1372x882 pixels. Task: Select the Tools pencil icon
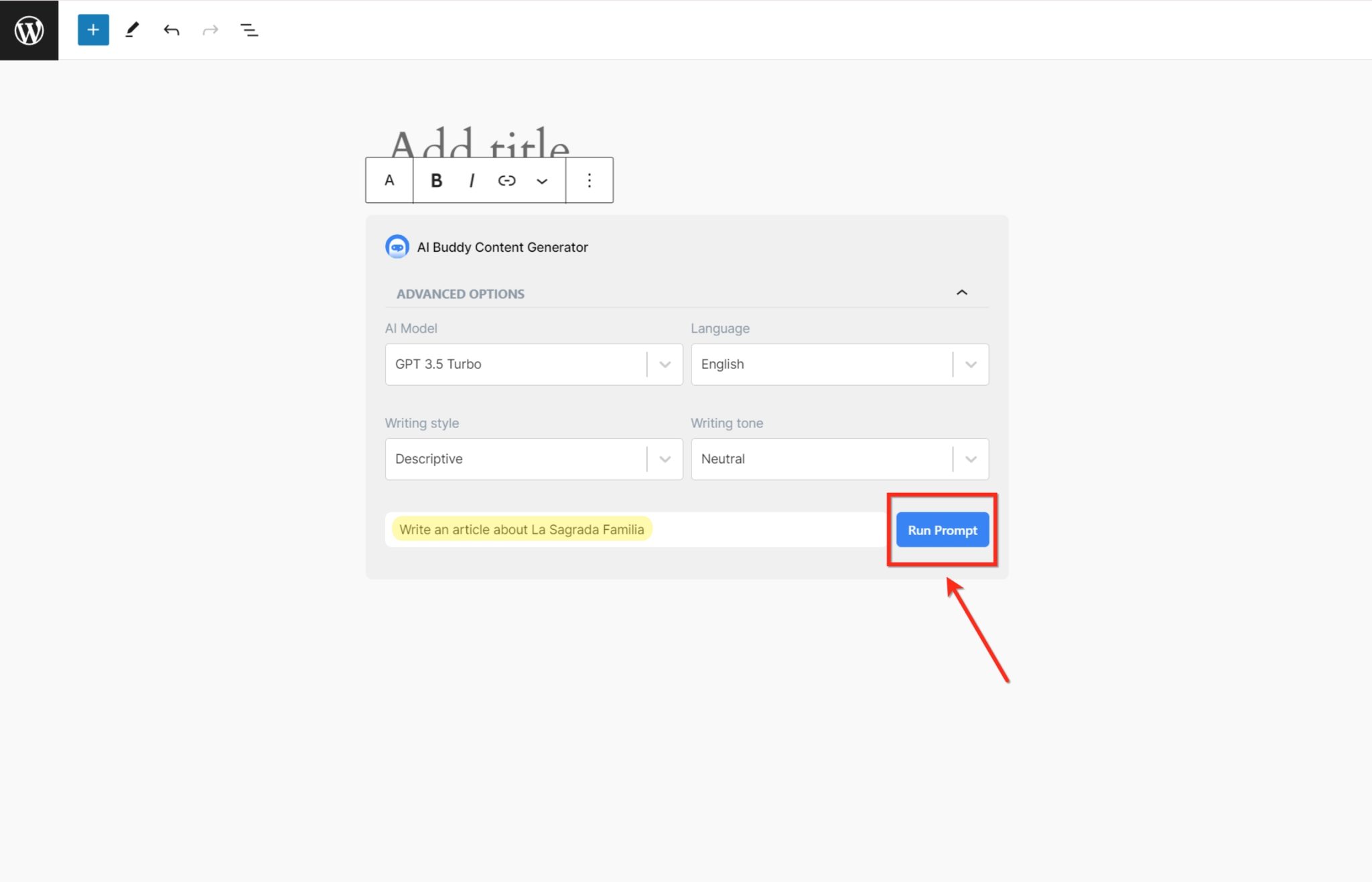pos(132,29)
